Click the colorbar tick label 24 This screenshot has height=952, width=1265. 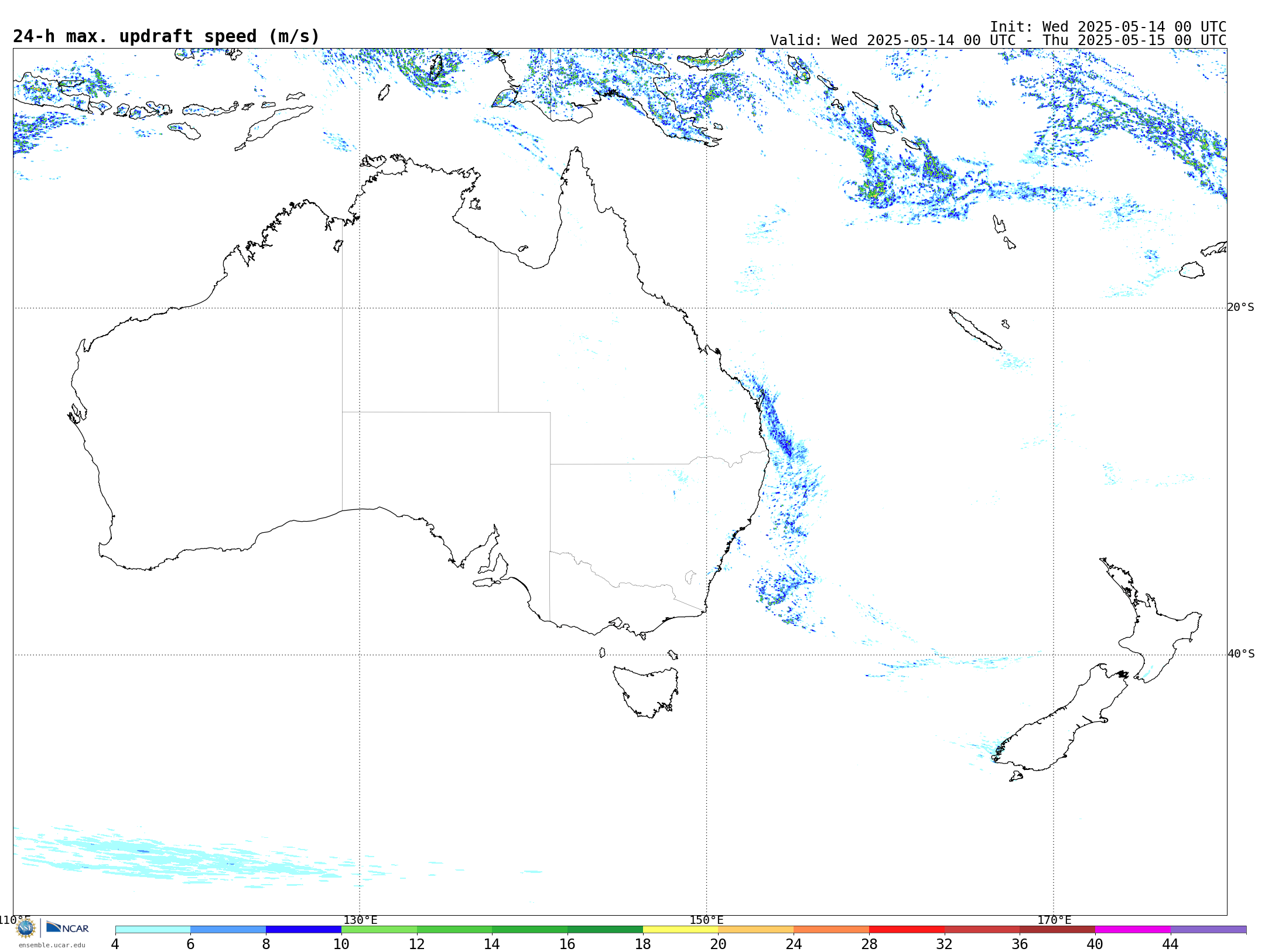pos(794,944)
